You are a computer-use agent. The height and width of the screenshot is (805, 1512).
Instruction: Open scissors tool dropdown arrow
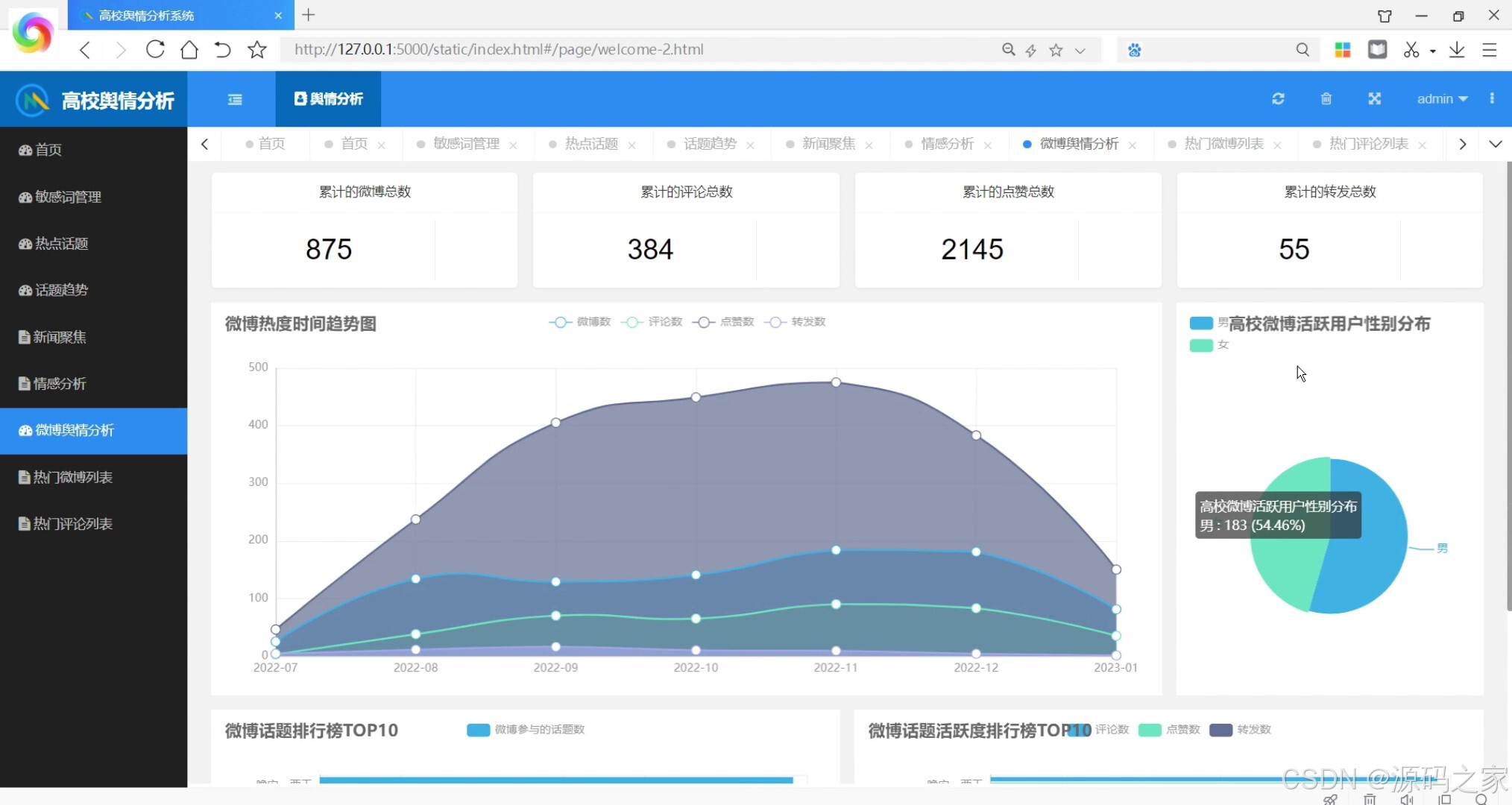(1432, 51)
